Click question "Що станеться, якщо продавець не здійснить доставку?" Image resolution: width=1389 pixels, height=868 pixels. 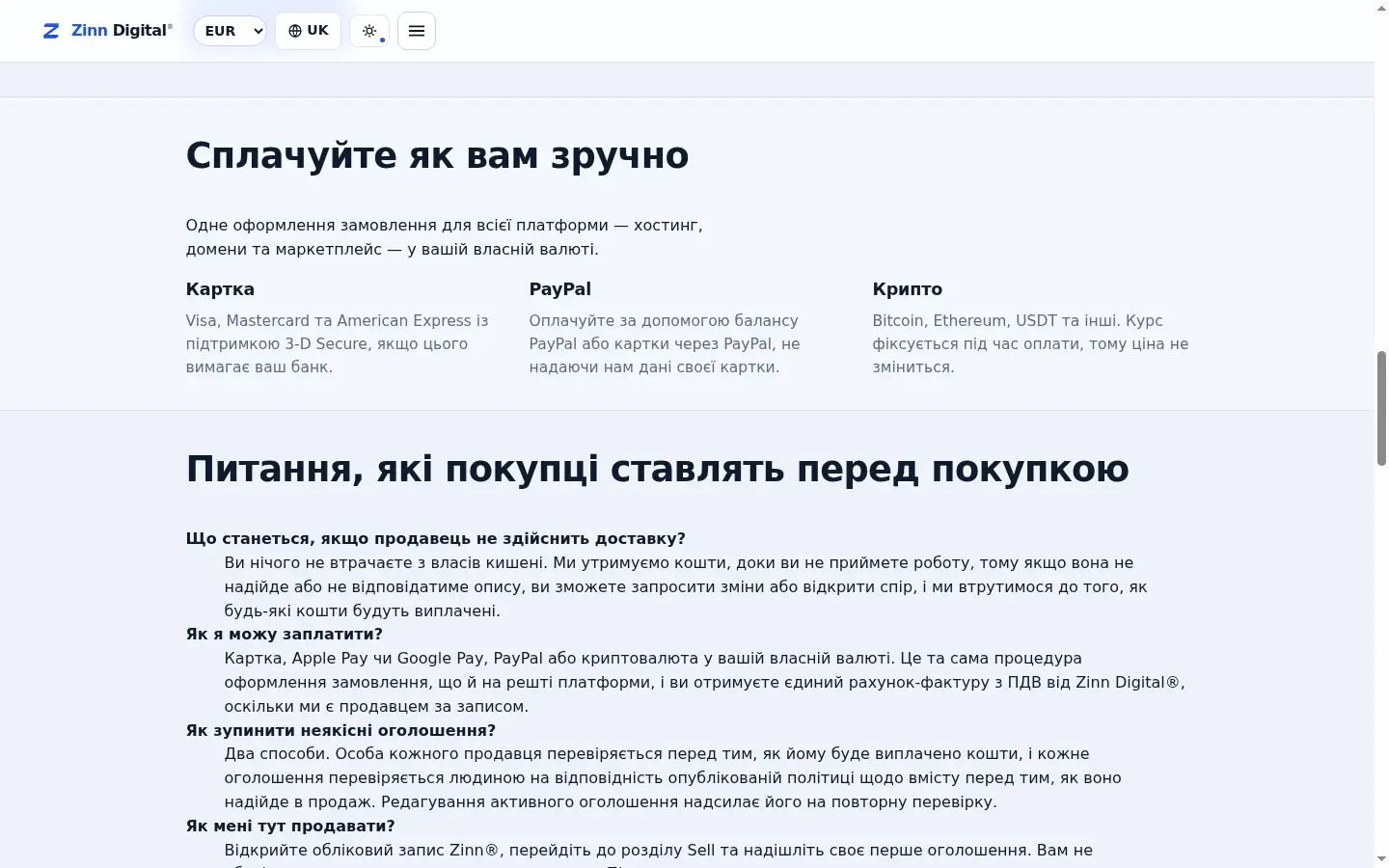tap(435, 539)
